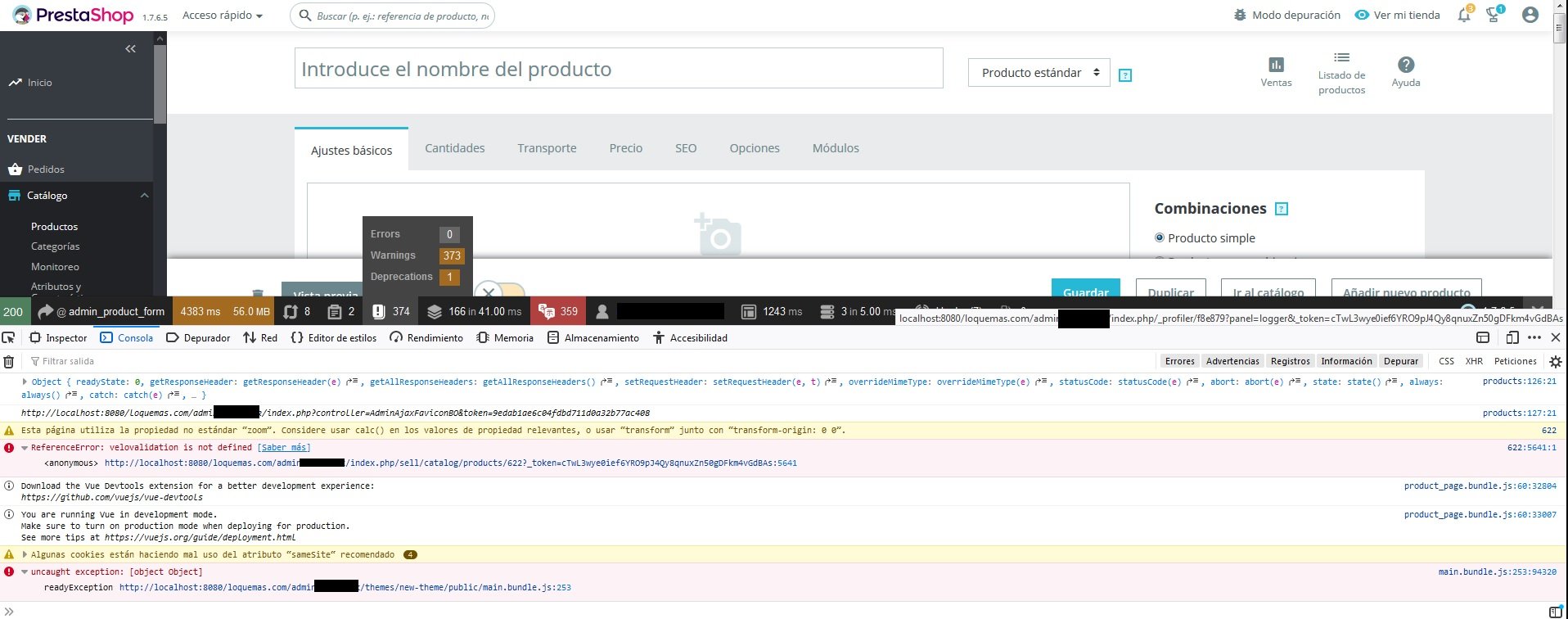Click the product name input field
Image resolution: width=1568 pixels, height=619 pixels.
coord(619,69)
